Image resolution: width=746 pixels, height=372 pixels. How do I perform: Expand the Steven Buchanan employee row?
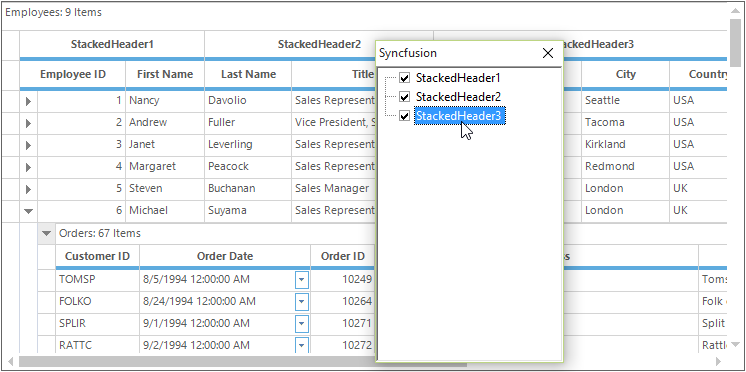[29, 189]
